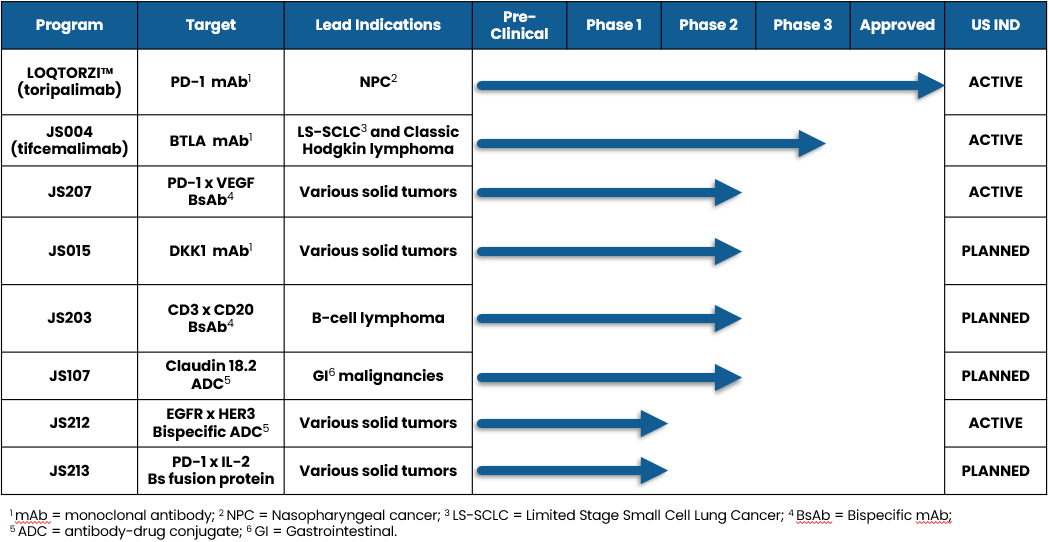Click the GI malignancies indication cell
The width and height of the screenshot is (1049, 542).
click(x=378, y=376)
